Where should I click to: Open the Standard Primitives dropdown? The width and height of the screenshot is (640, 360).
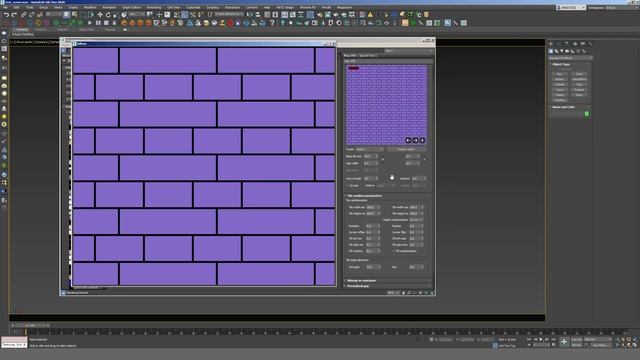(x=570, y=58)
